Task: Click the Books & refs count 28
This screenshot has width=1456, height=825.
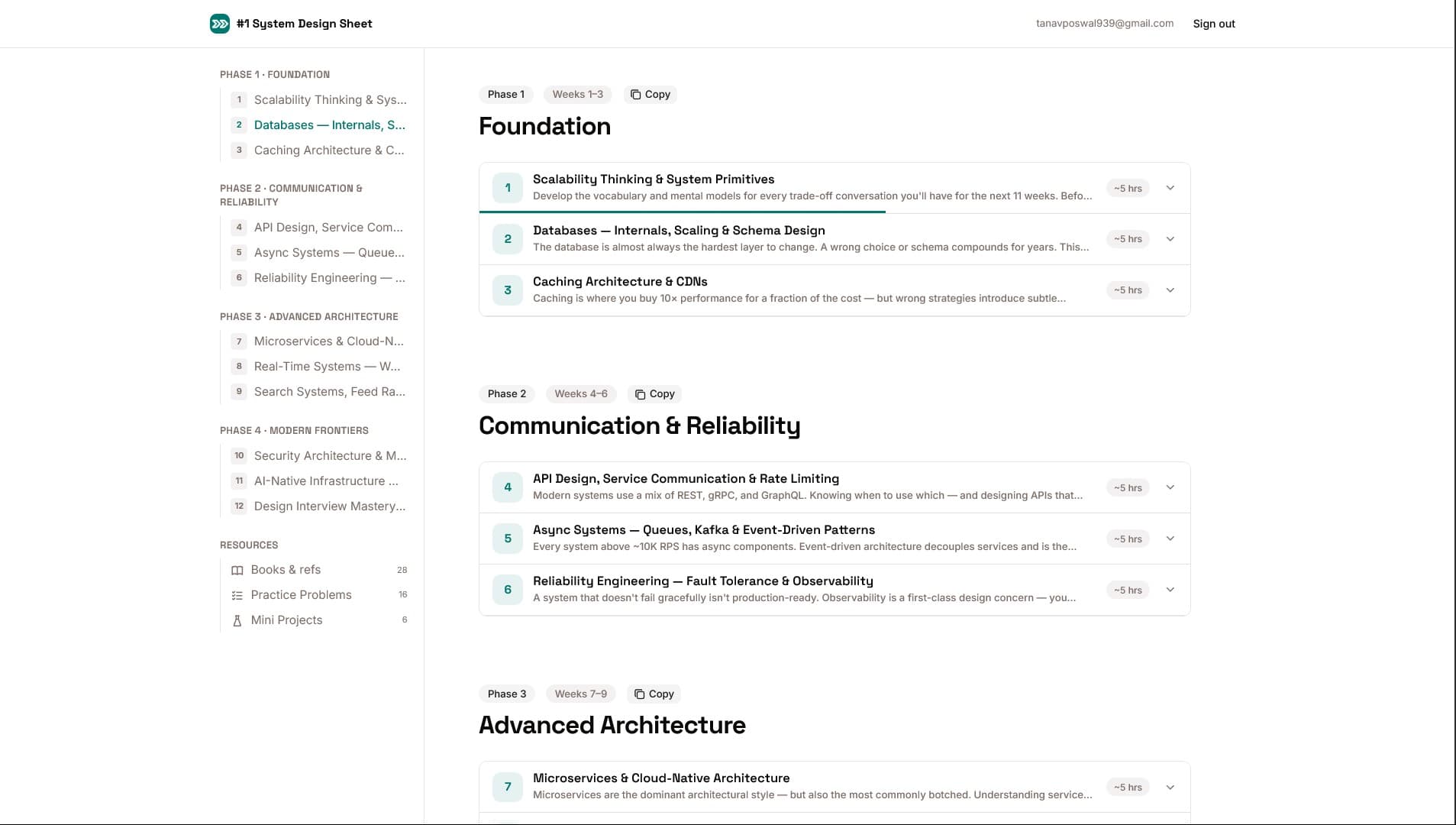Action: [x=402, y=570]
